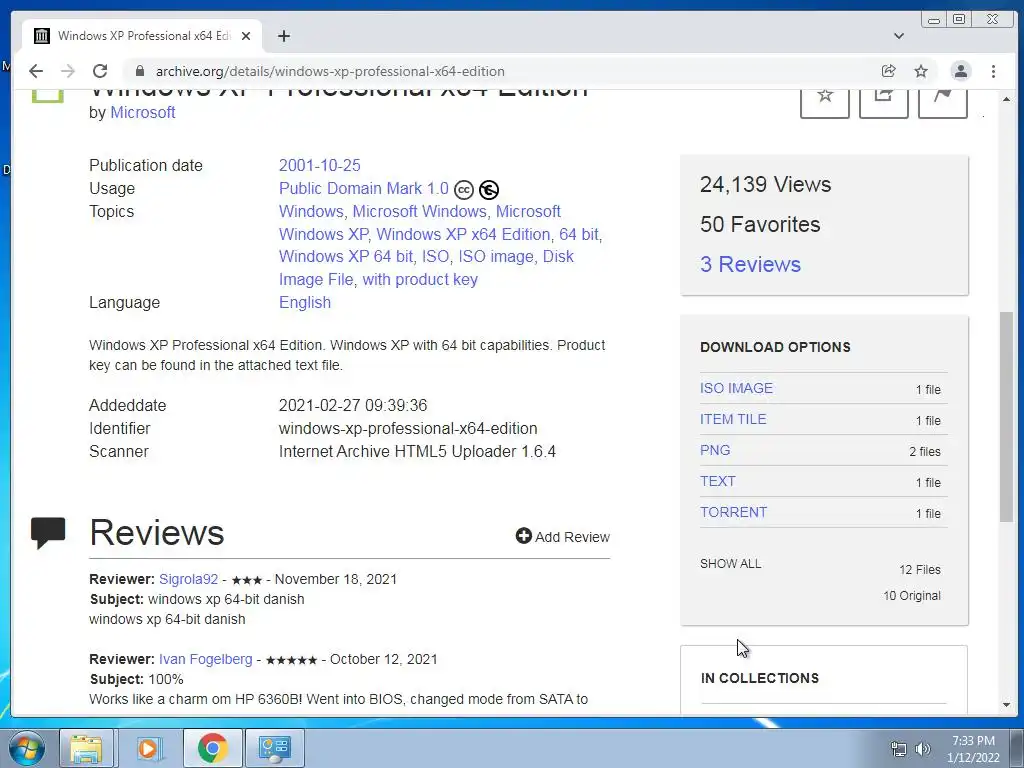This screenshot has width=1024, height=768.
Task: Open the Microsoft creator link
Action: pyautogui.click(x=142, y=112)
